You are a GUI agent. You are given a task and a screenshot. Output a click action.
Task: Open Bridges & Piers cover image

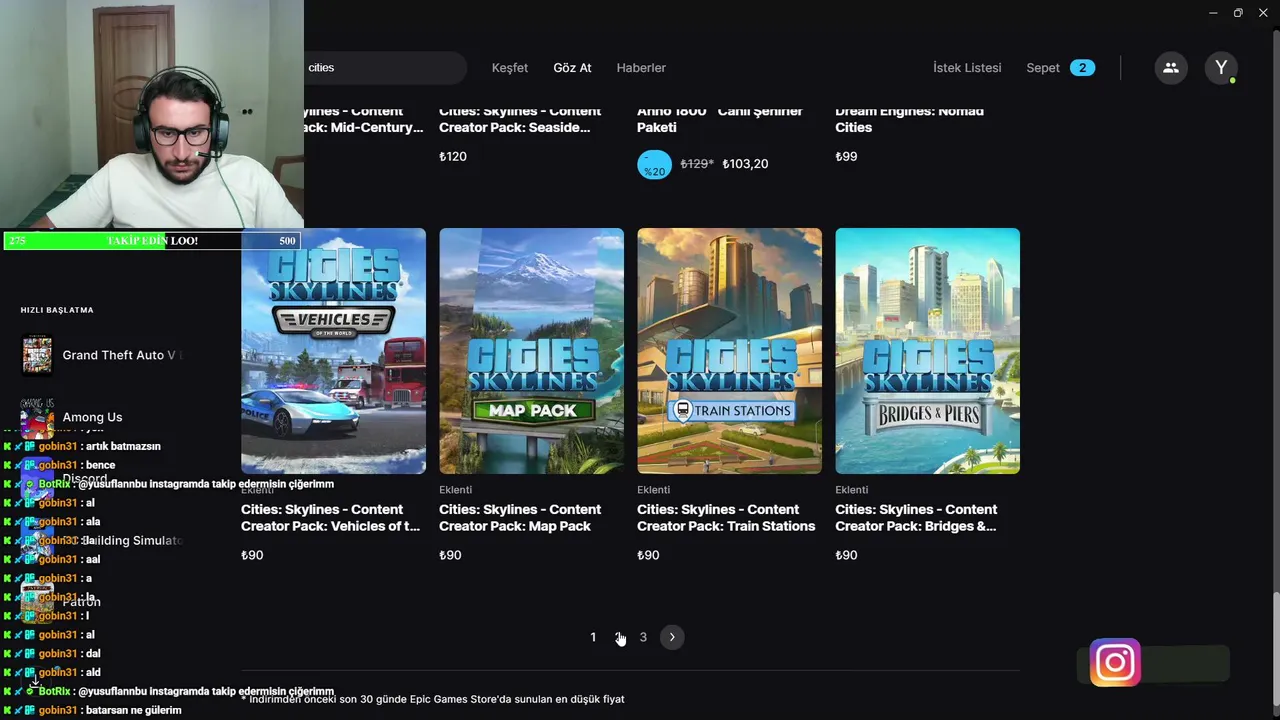(927, 351)
